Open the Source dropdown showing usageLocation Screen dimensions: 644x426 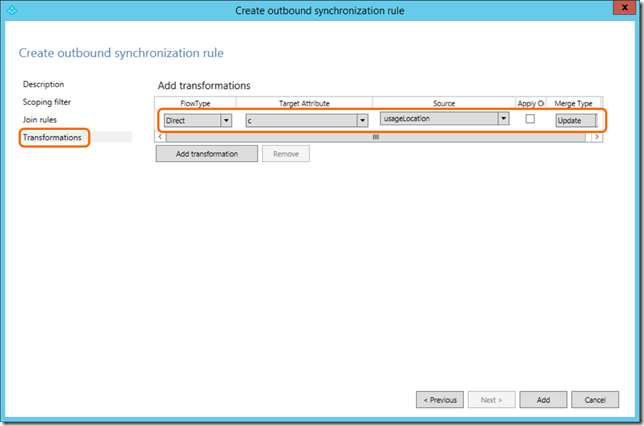[503, 118]
